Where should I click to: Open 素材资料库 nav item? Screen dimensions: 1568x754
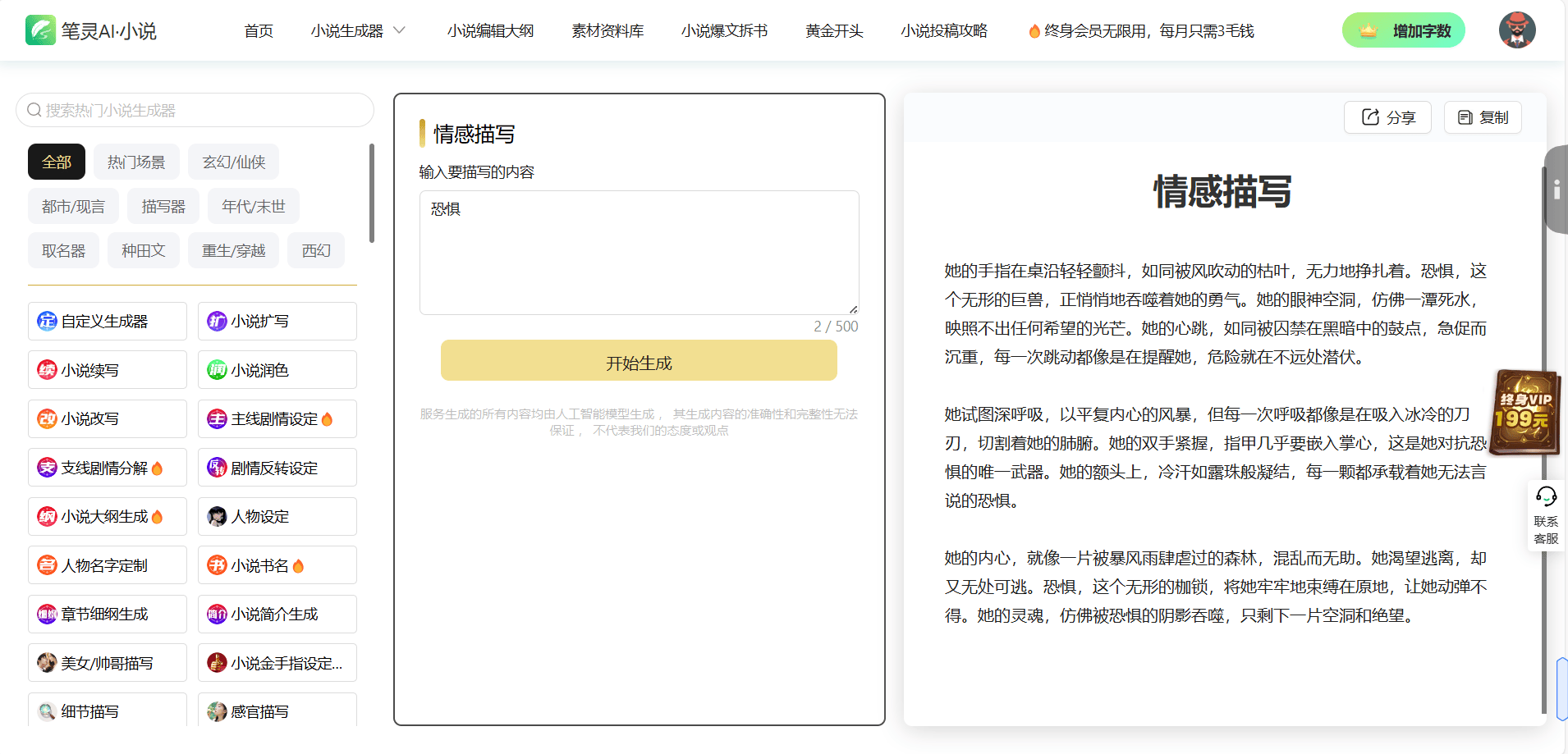pyautogui.click(x=607, y=30)
